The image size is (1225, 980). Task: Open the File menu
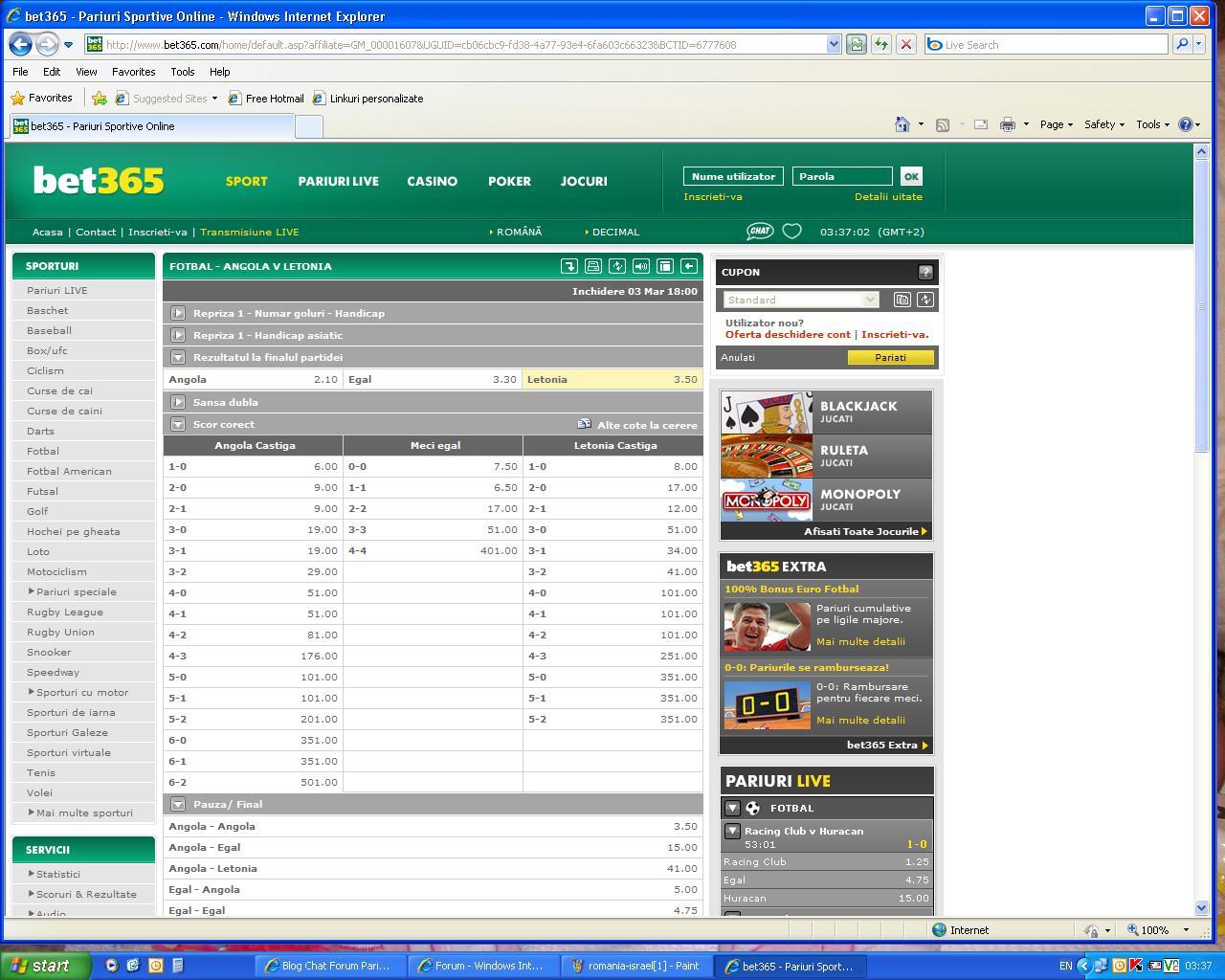coord(20,72)
